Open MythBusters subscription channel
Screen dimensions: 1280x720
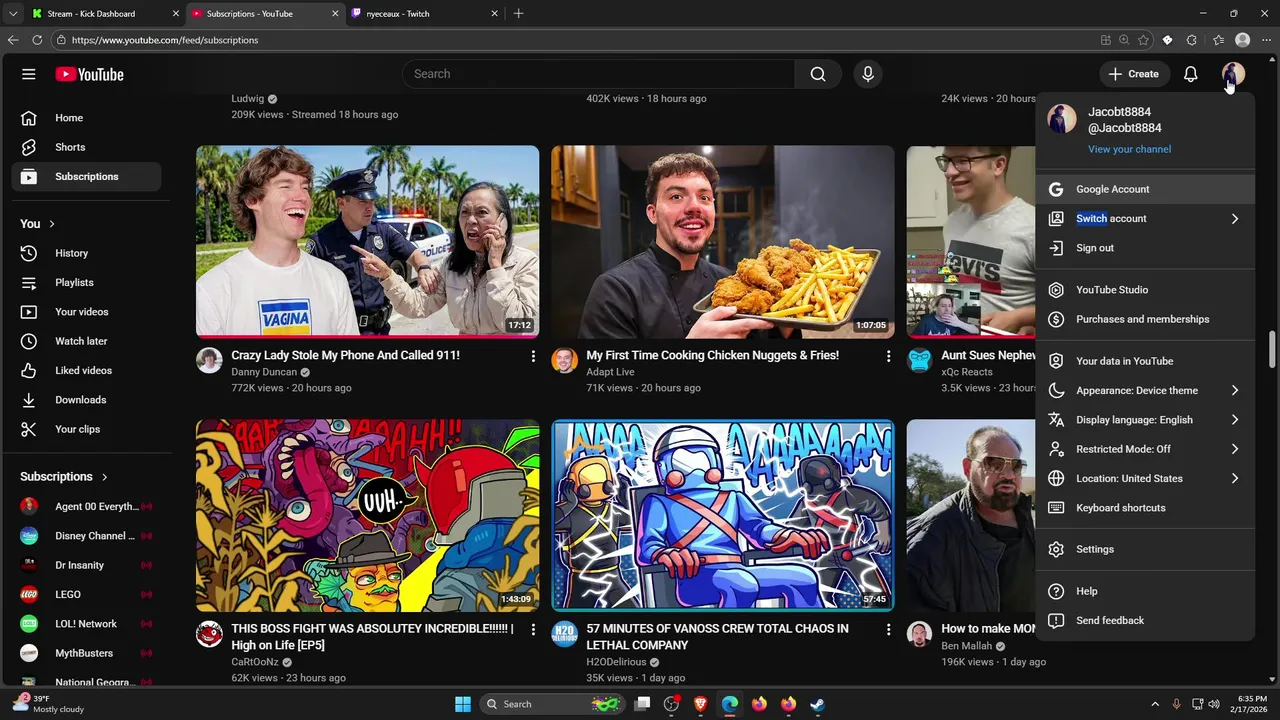tap(86, 653)
